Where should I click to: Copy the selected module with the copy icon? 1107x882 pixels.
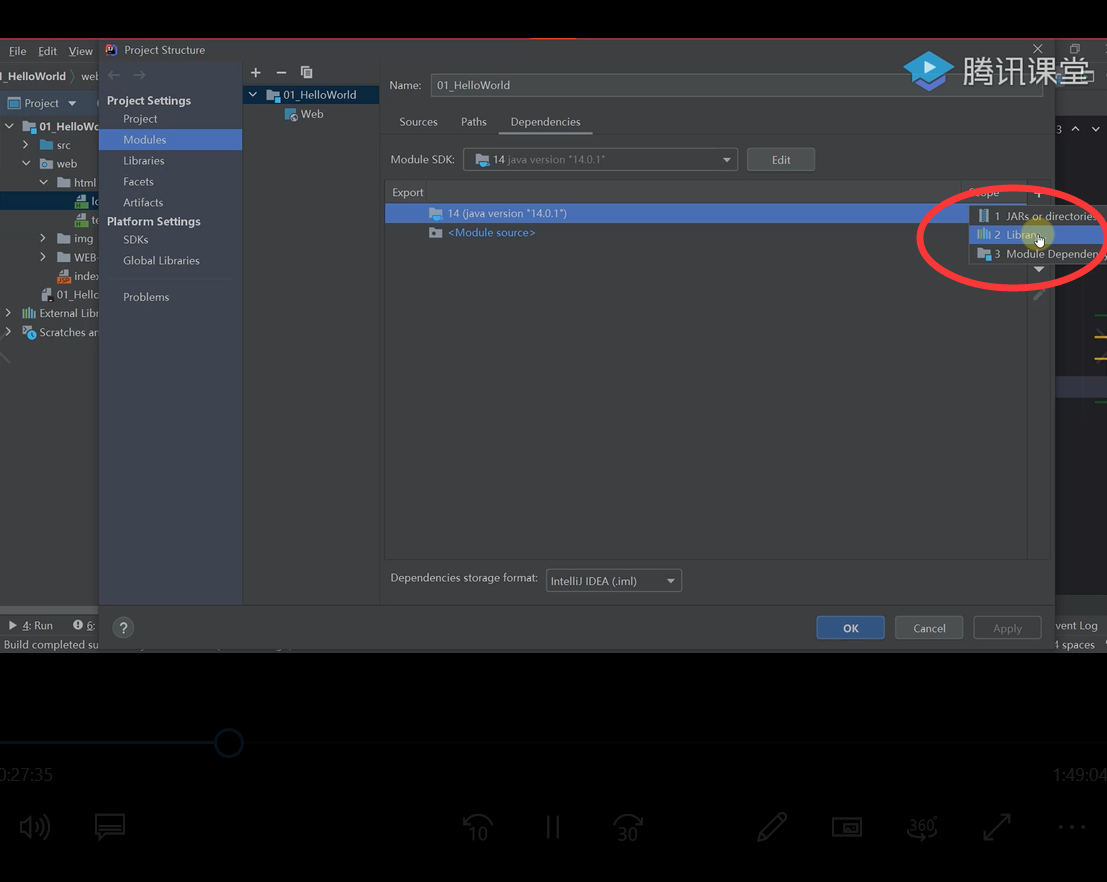[306, 72]
